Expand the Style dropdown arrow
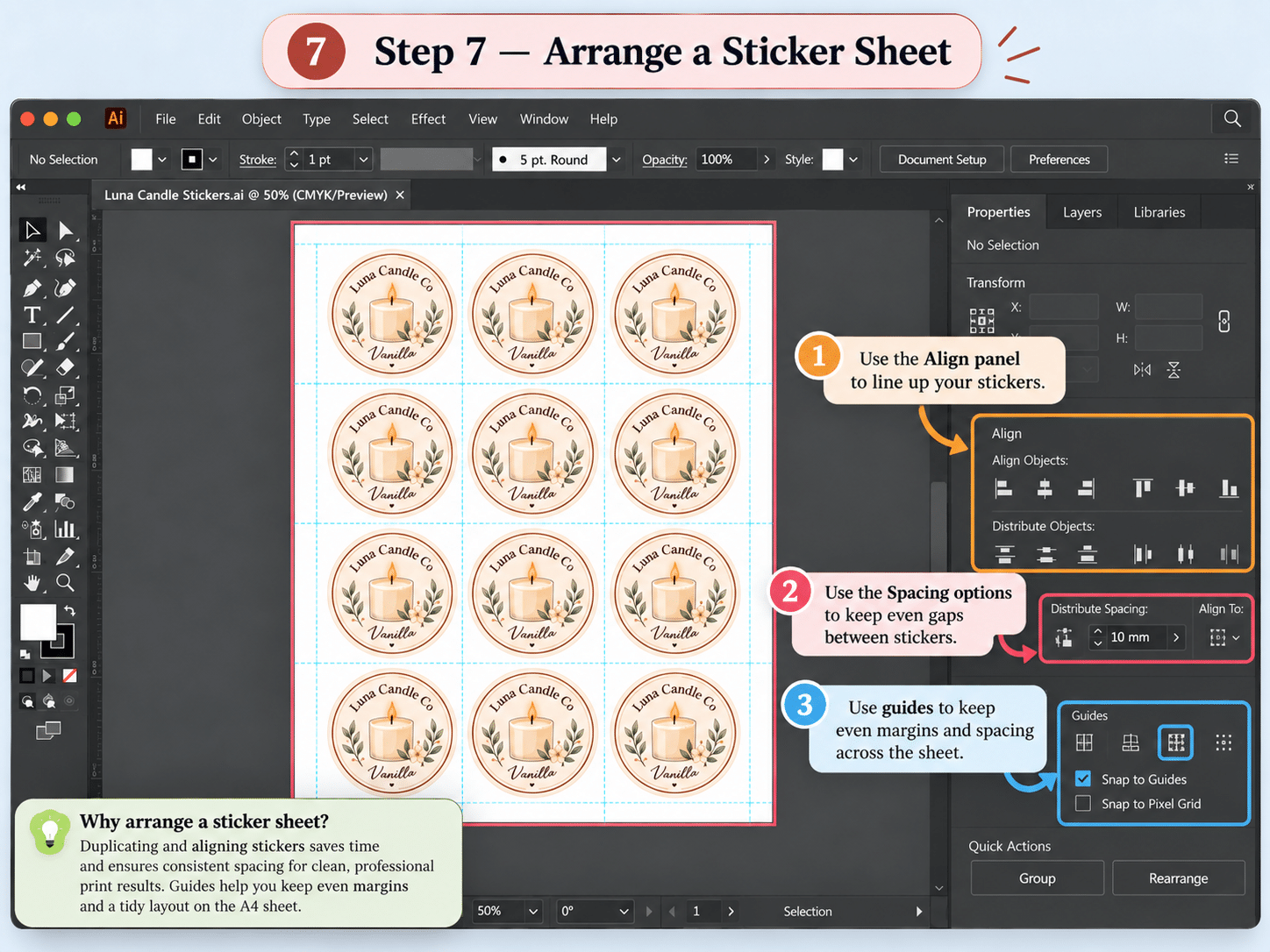1270x952 pixels. coord(853,160)
